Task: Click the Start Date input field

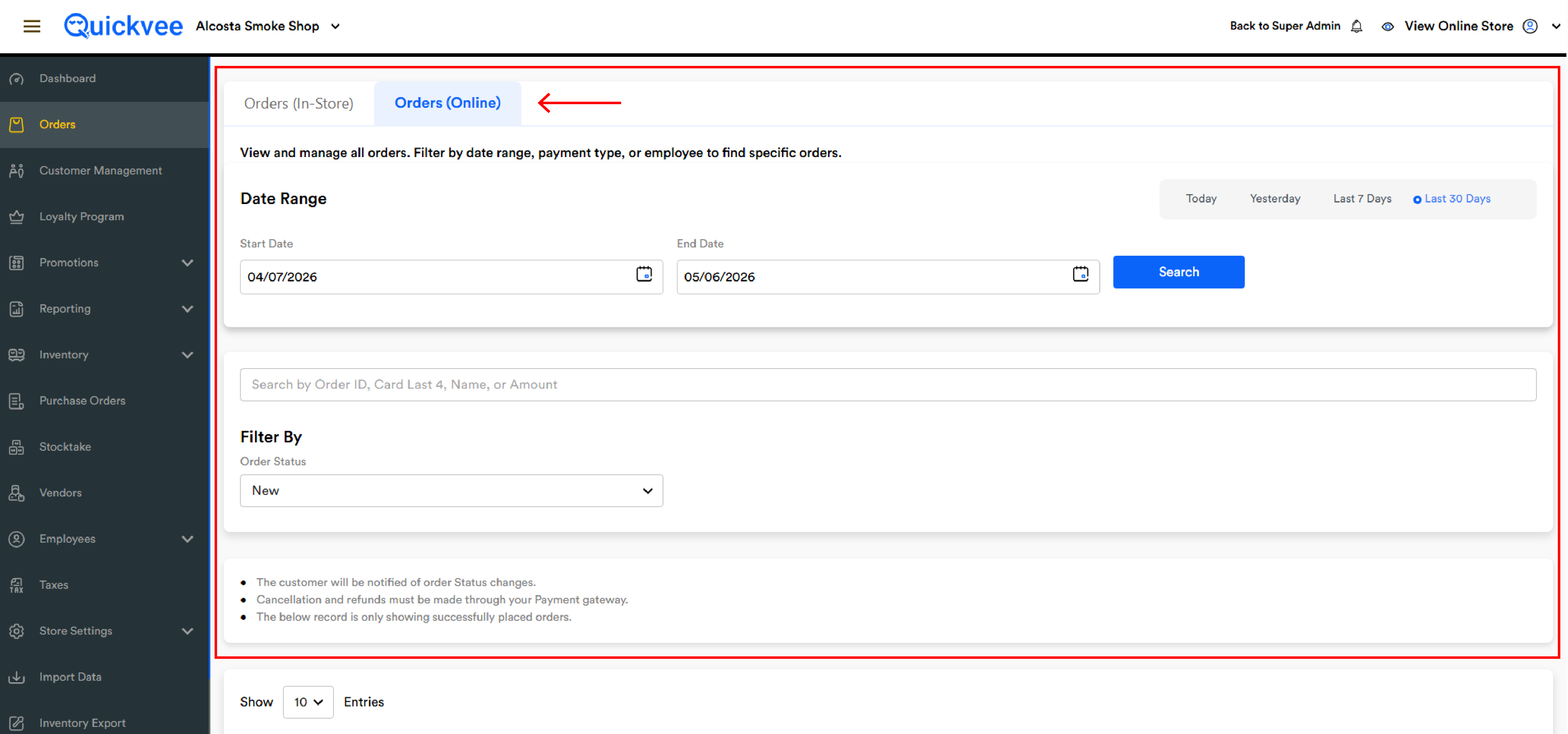Action: [451, 277]
